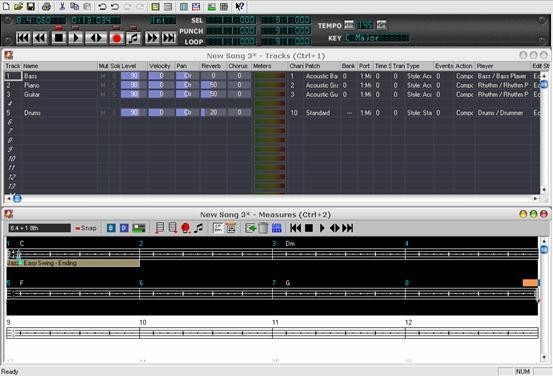Click the green arrow icon in Measures toolbar
The width and height of the screenshot is (553, 376).
pyautogui.click(x=250, y=228)
